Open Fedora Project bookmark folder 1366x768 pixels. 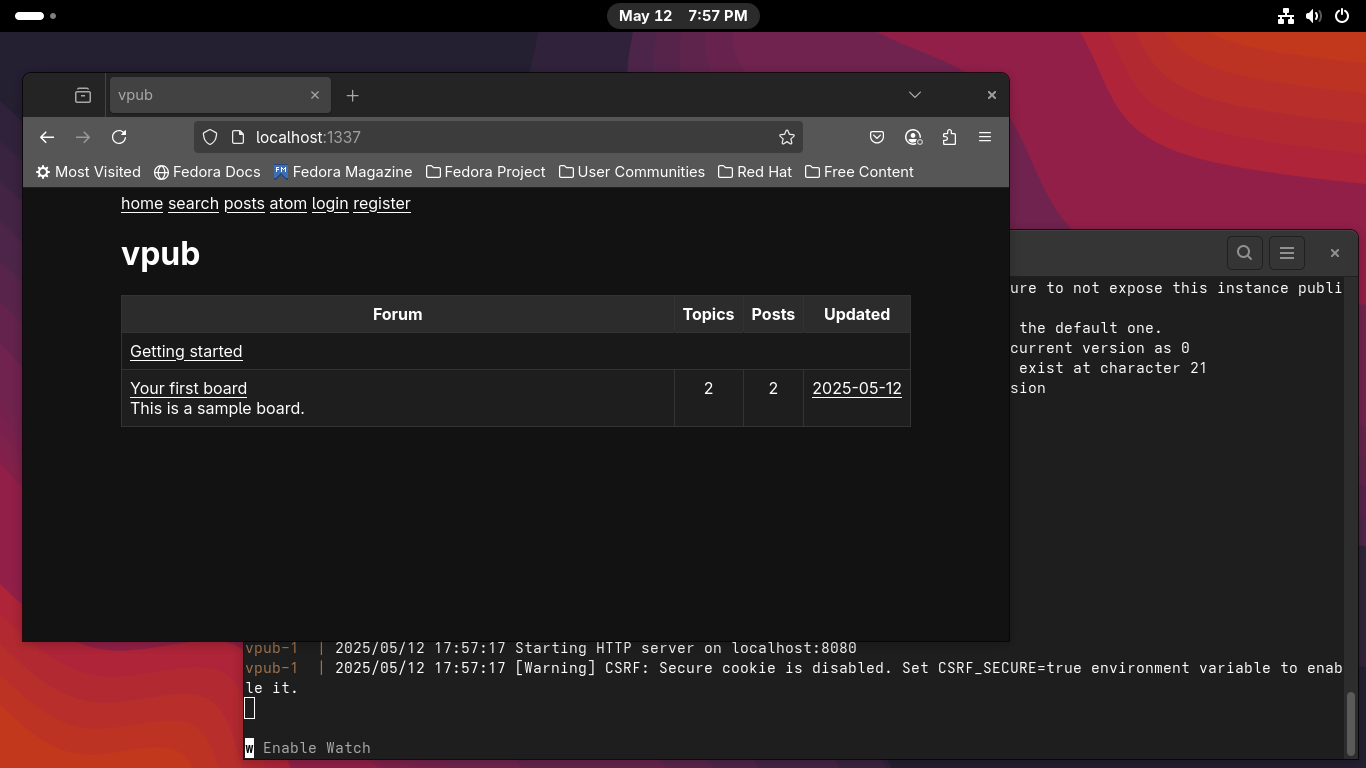coord(485,172)
